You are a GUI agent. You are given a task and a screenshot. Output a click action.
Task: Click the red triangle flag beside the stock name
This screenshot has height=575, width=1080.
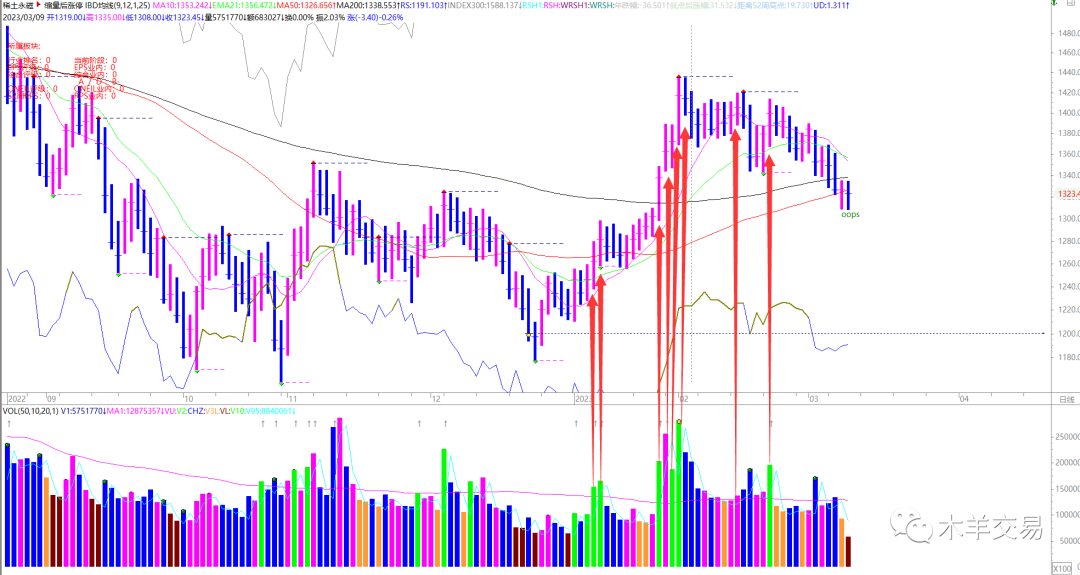(38, 4)
